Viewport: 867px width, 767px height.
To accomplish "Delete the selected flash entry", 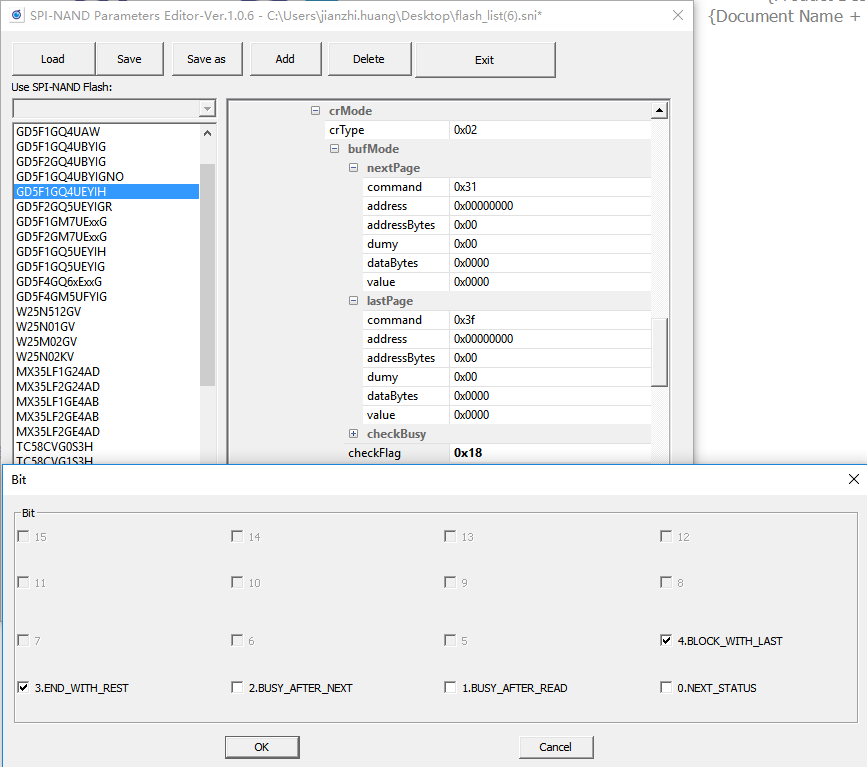I will [x=368, y=59].
